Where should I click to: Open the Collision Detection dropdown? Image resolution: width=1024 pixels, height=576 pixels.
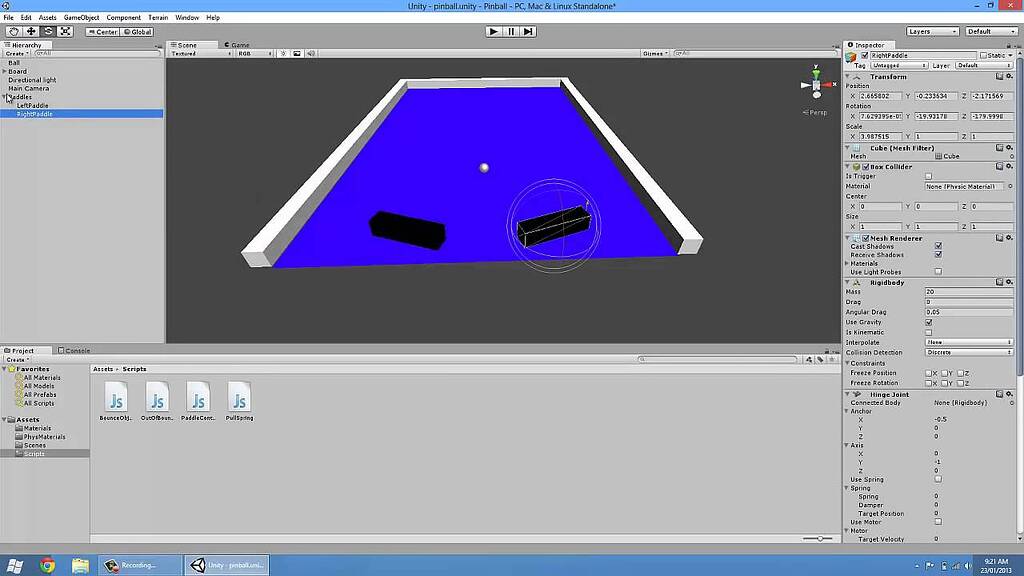(x=967, y=352)
